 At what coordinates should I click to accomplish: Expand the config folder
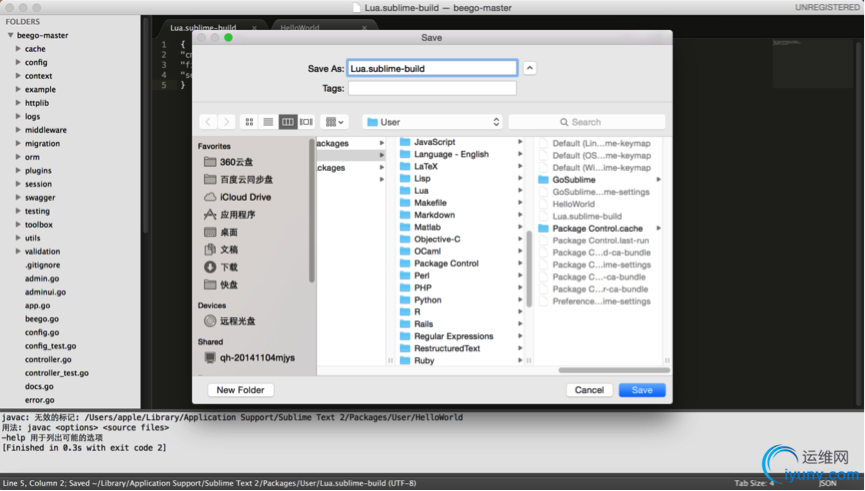(18, 62)
